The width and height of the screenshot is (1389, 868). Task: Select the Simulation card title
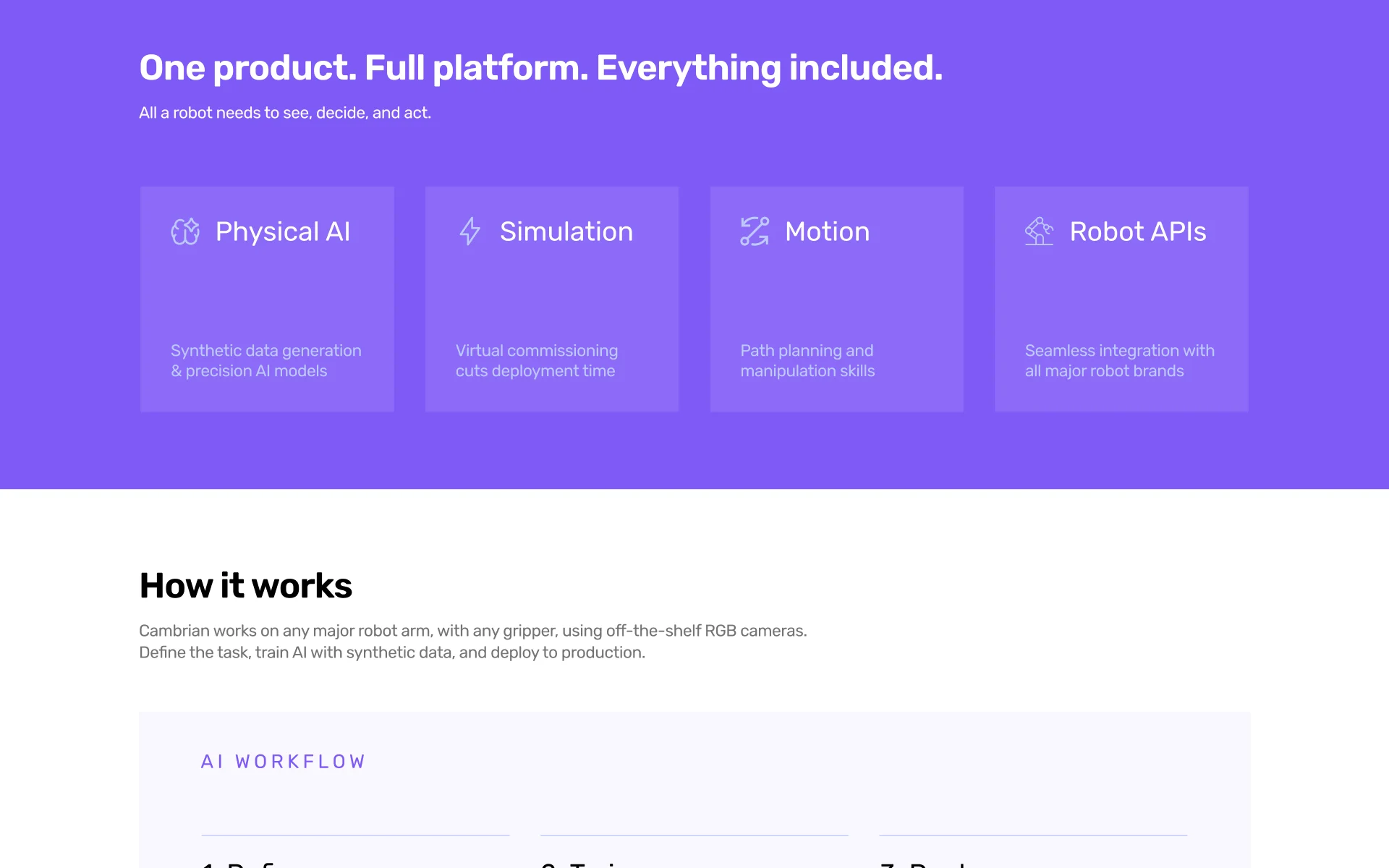pyautogui.click(x=566, y=231)
